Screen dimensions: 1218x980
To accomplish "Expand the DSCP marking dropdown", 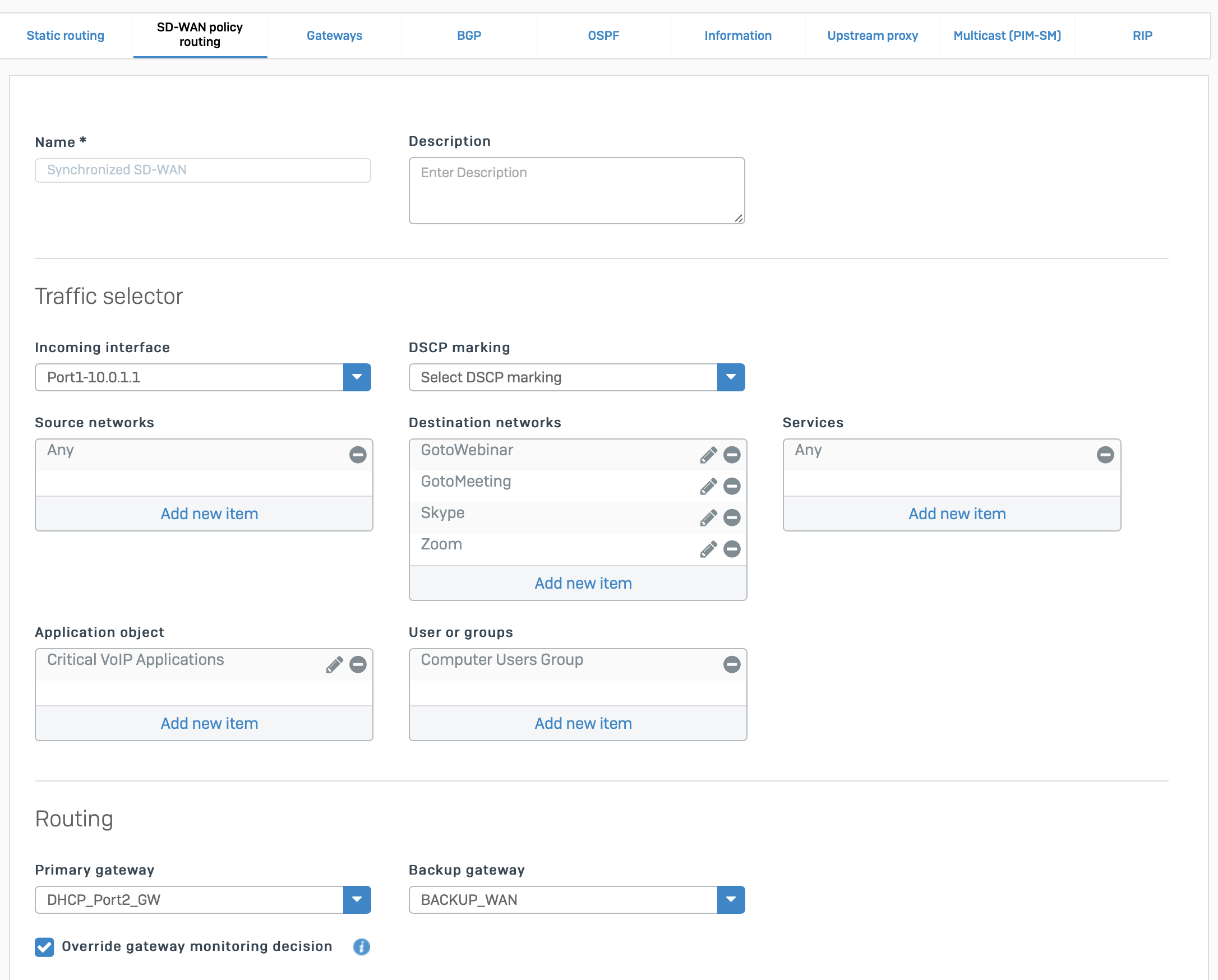I will point(731,377).
